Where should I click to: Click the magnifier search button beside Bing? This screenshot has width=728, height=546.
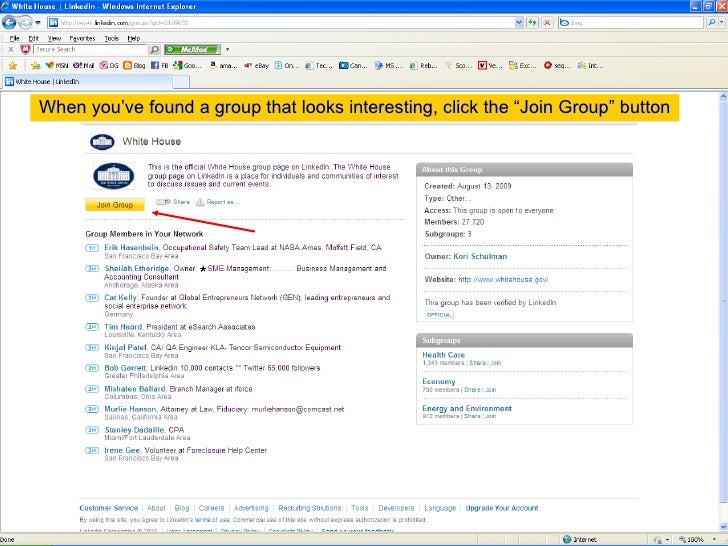tap(712, 22)
